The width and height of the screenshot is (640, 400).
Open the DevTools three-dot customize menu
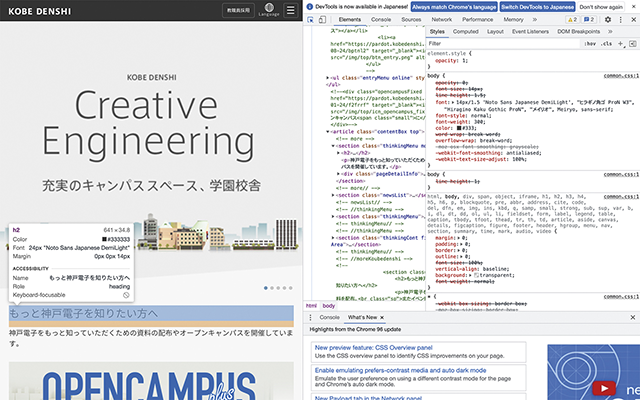[x=620, y=20]
